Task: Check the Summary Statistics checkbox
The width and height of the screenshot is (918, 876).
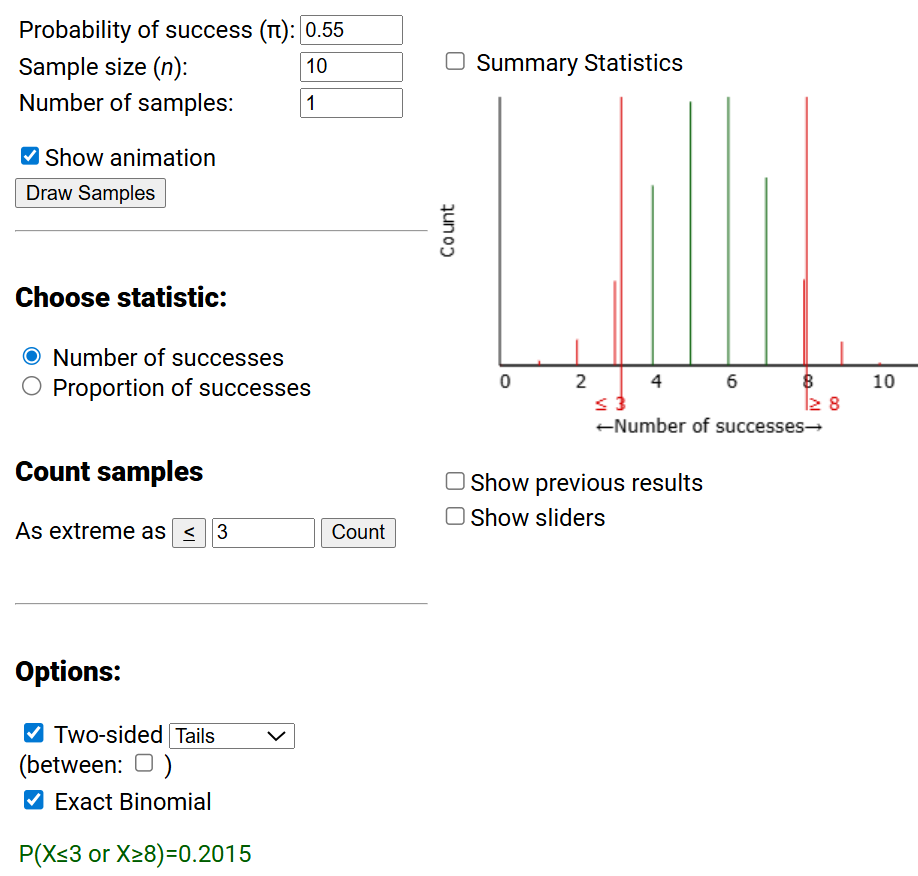Action: coord(455,61)
